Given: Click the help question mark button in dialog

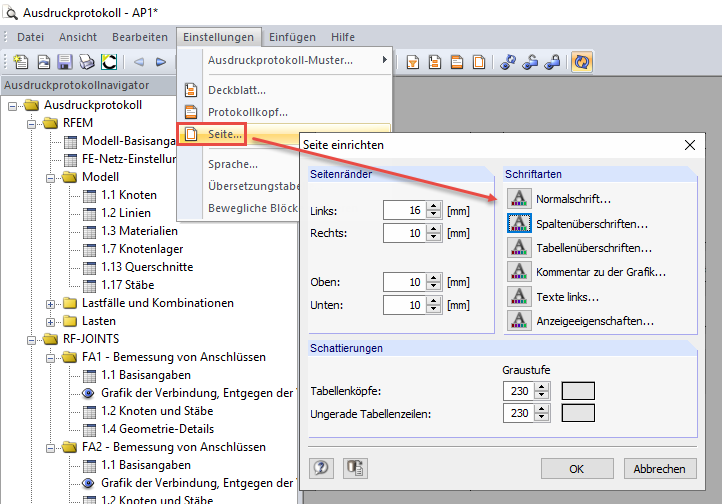Looking at the screenshot, I should click(321, 468).
